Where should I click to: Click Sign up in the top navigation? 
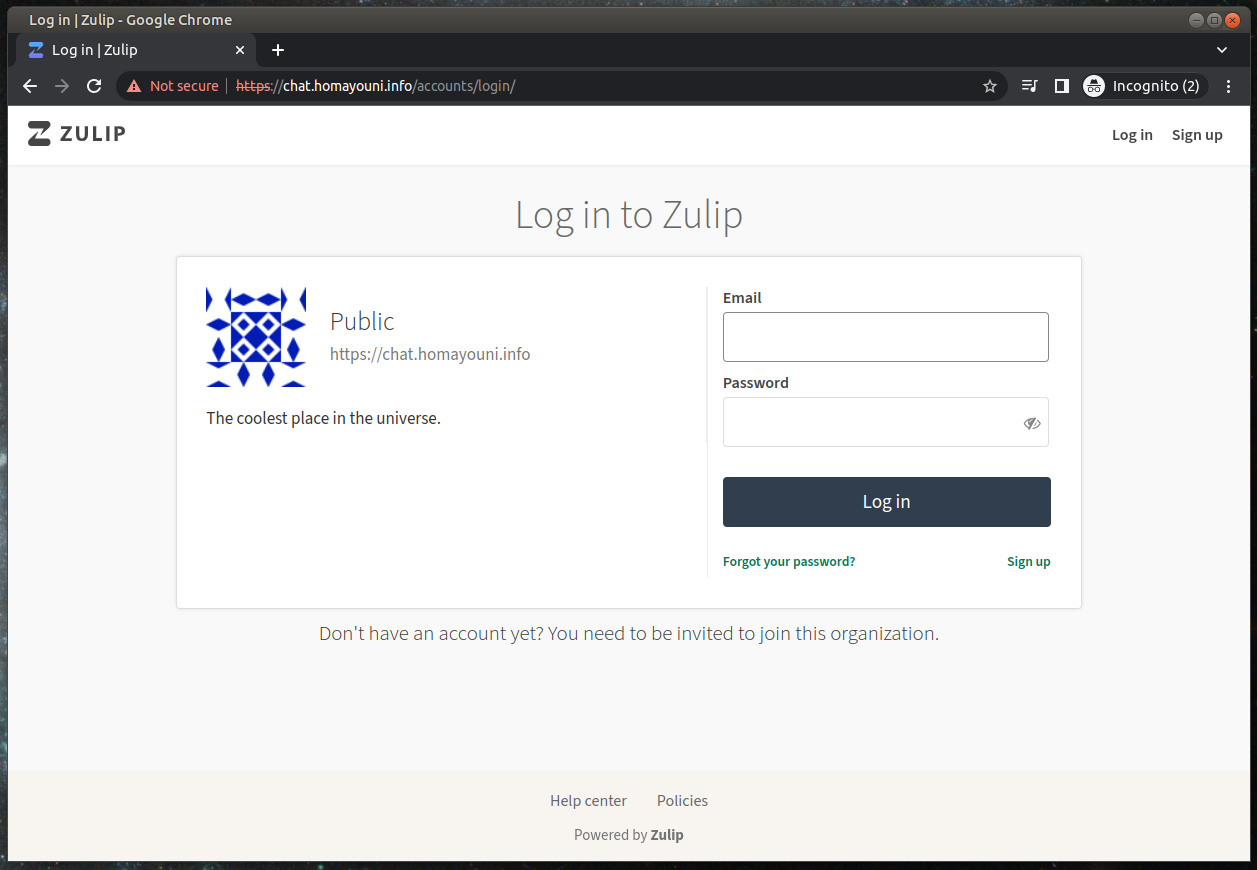pyautogui.click(x=1197, y=135)
